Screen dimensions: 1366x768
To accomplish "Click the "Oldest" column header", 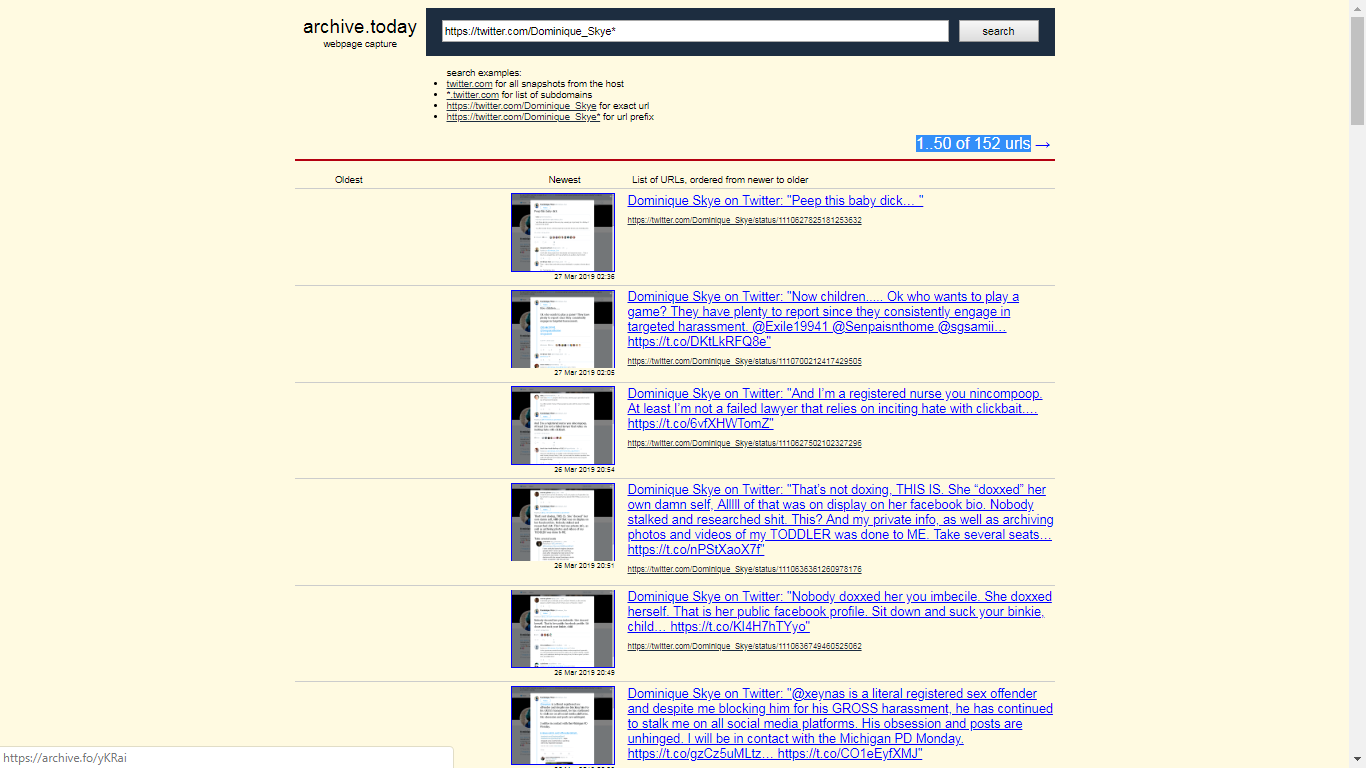I will [x=349, y=180].
